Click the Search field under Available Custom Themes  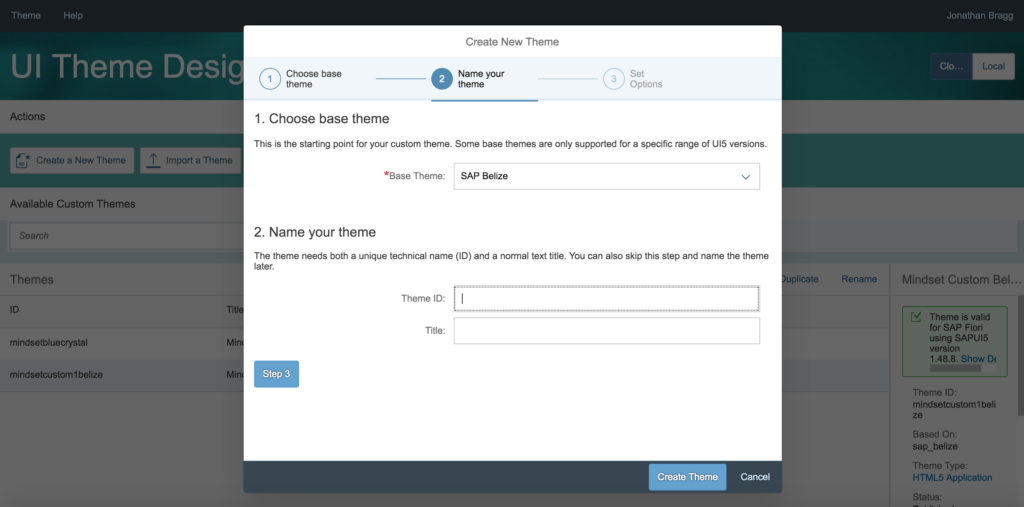pos(125,235)
